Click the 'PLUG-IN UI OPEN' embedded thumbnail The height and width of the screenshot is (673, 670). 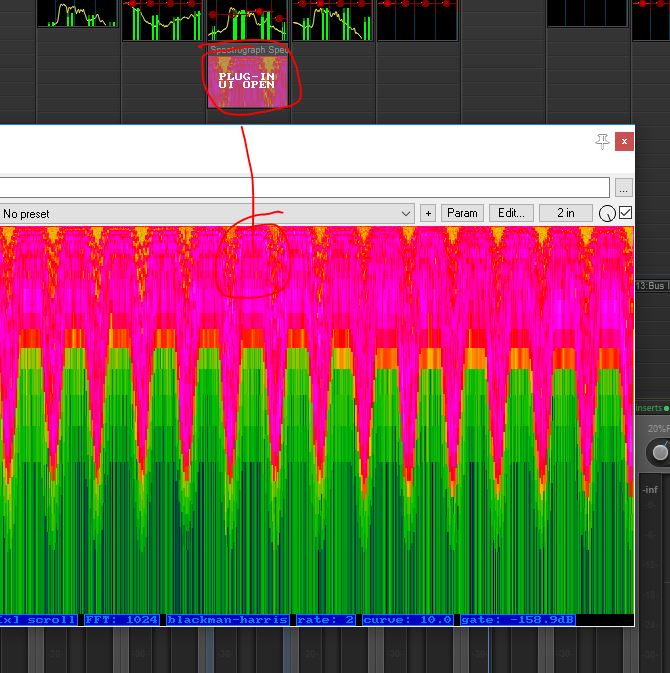tap(248, 82)
